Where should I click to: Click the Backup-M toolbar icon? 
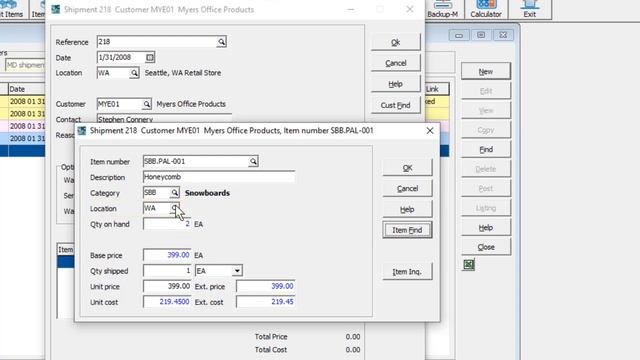[x=442, y=9]
